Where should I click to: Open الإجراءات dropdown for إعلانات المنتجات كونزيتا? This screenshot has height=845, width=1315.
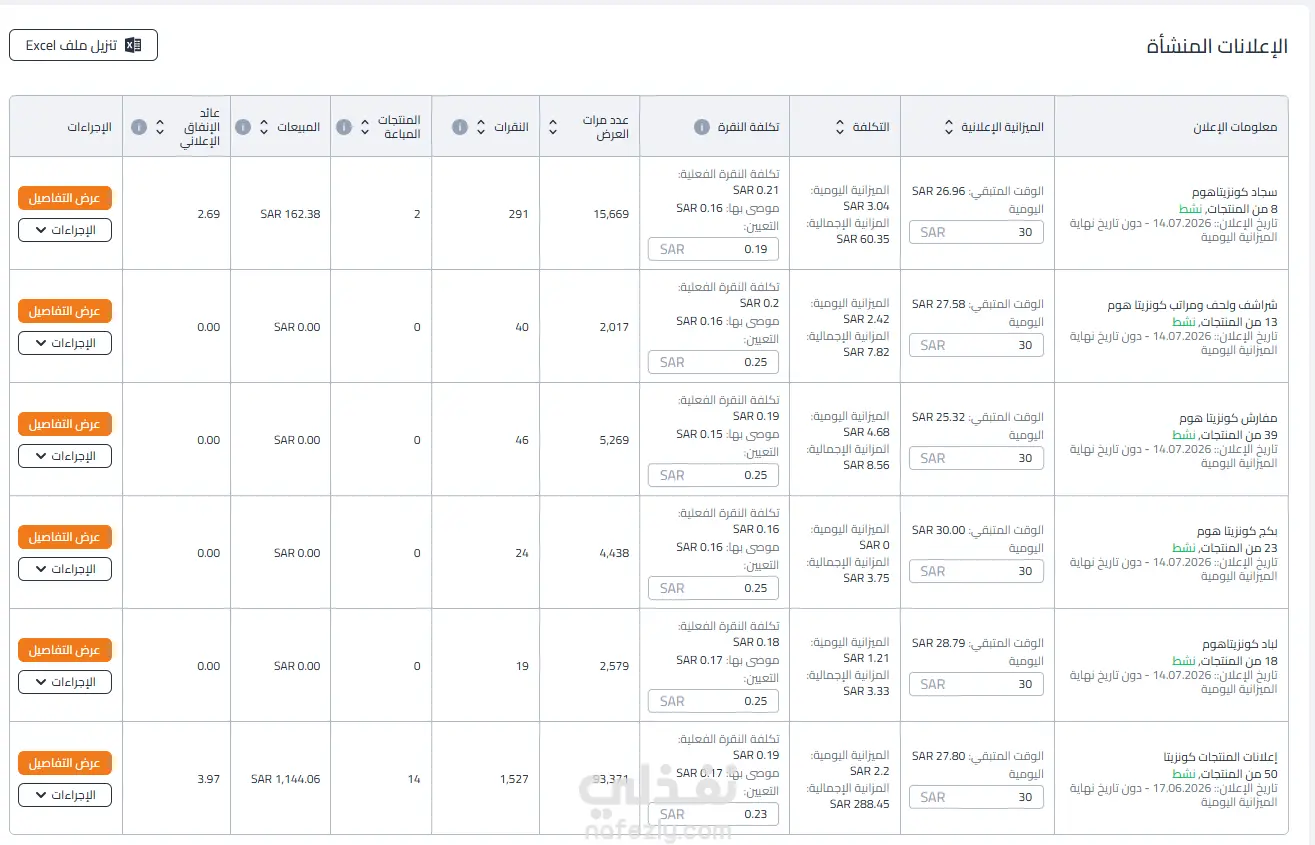65,795
